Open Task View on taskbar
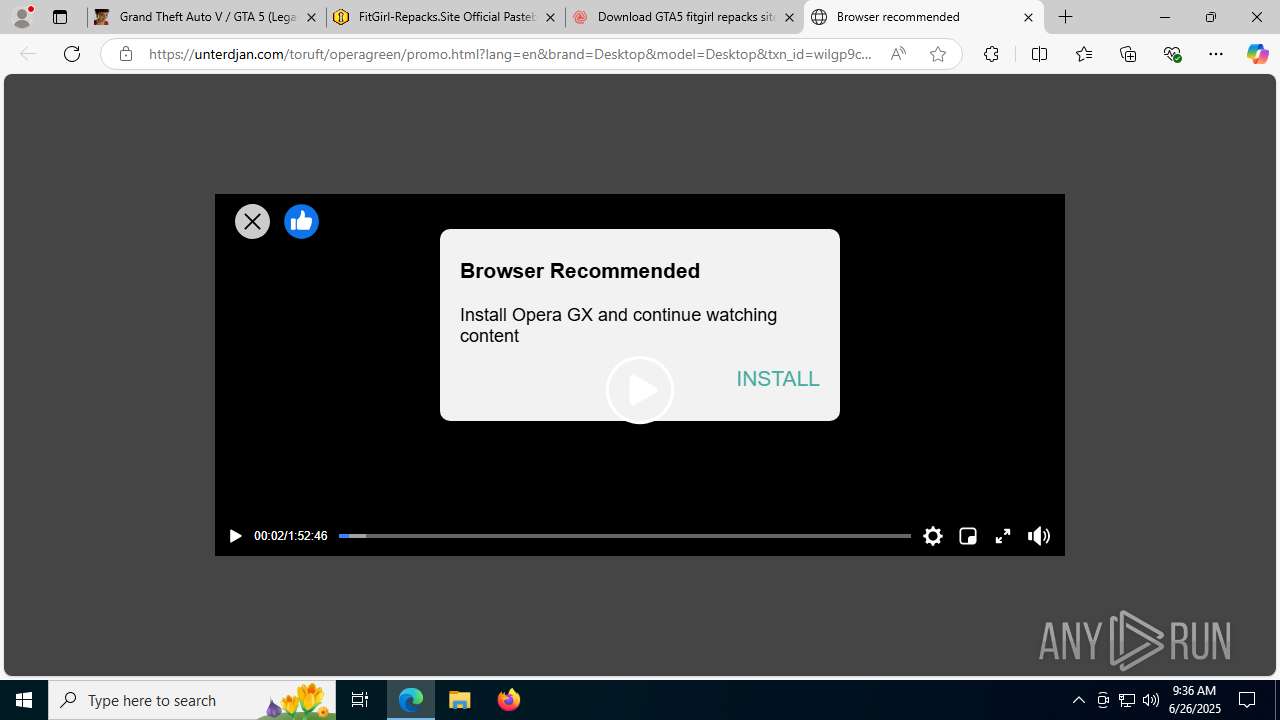The image size is (1280, 720). click(x=360, y=700)
